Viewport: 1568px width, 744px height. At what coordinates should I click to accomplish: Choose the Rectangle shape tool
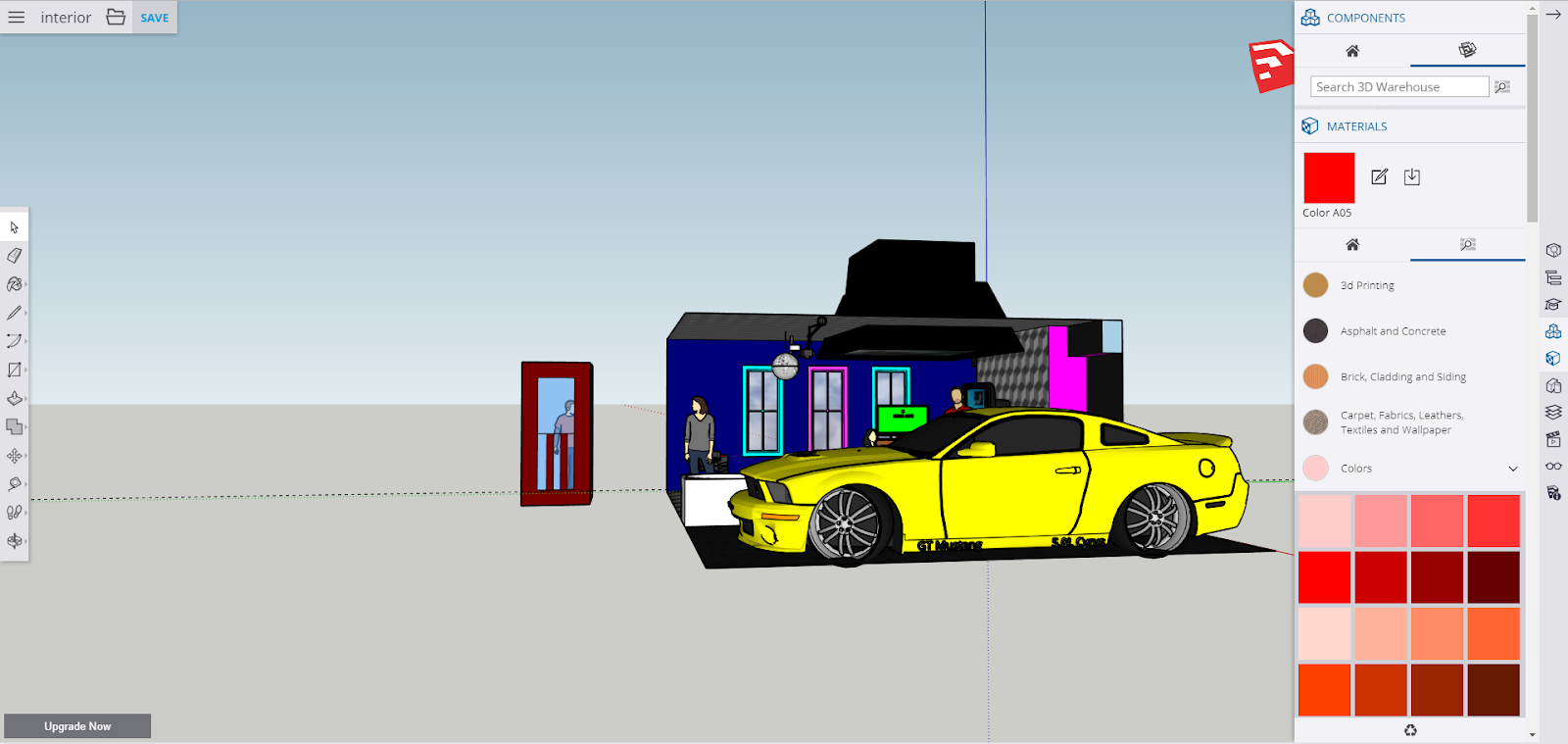click(14, 370)
